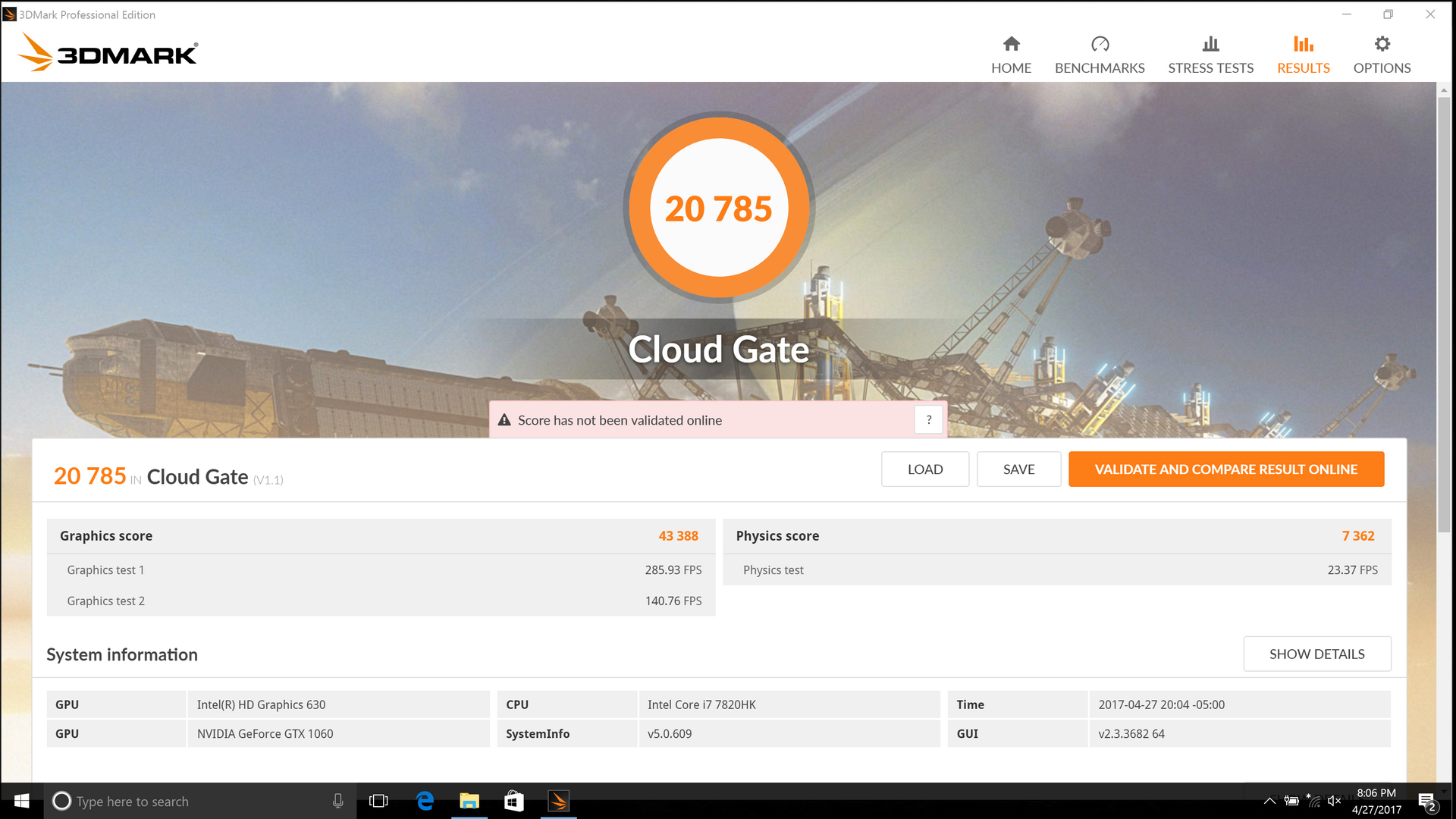Click LOAD button
Viewport: 1456px width, 819px height.
pos(925,469)
